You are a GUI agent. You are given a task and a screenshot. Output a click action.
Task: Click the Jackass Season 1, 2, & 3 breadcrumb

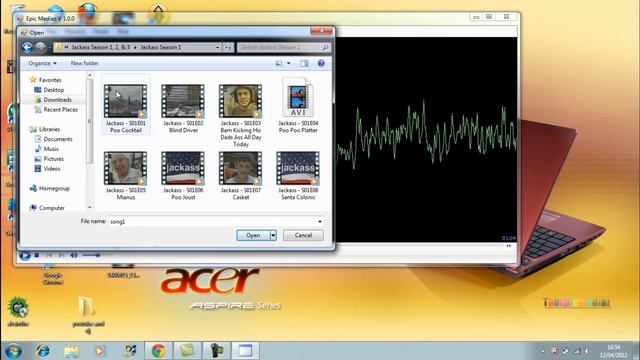101,47
